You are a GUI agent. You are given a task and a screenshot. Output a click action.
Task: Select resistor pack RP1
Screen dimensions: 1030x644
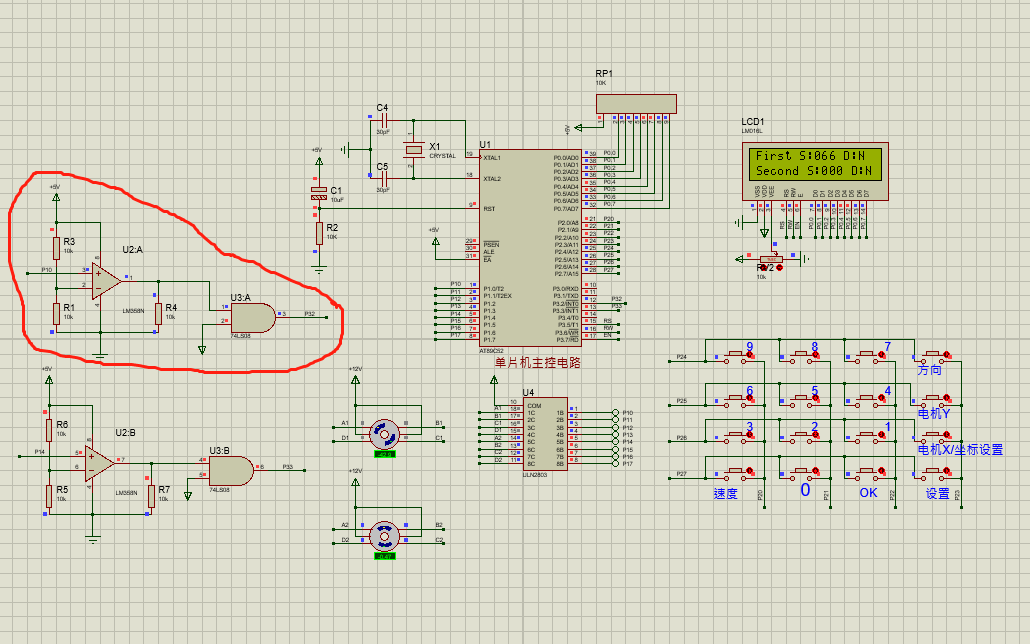[x=636, y=104]
